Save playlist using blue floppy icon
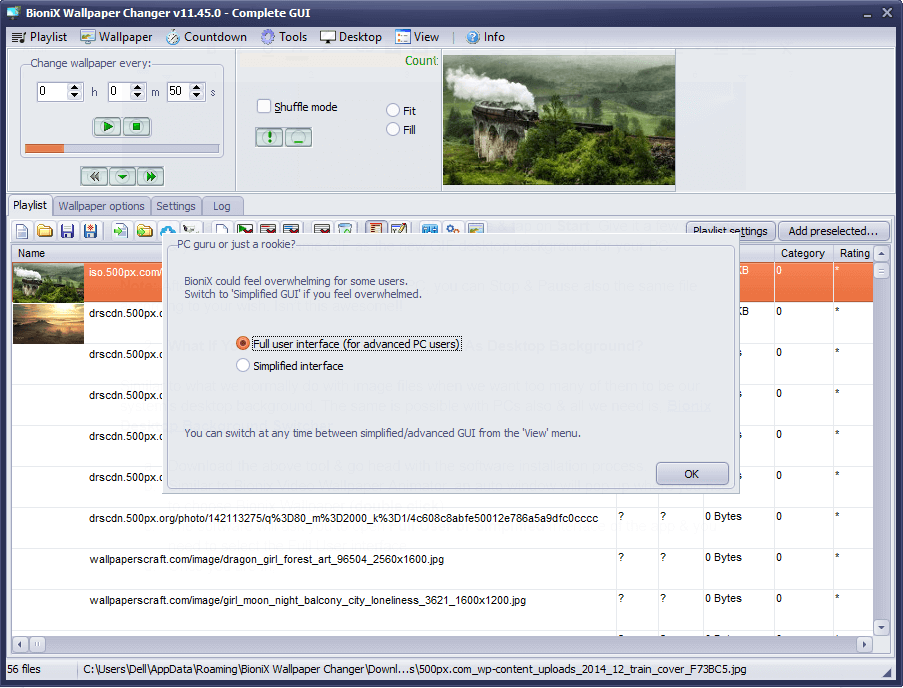Image resolution: width=903 pixels, height=688 pixels. (67, 231)
